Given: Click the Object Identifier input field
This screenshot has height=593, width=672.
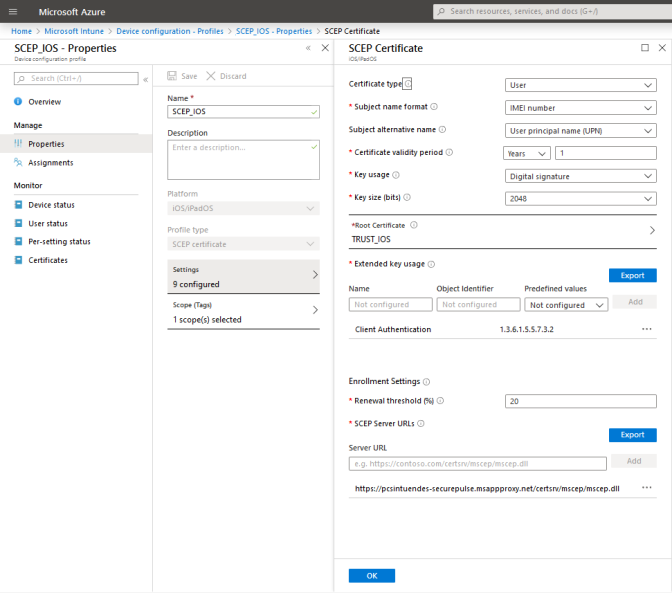Looking at the screenshot, I should point(478,304).
